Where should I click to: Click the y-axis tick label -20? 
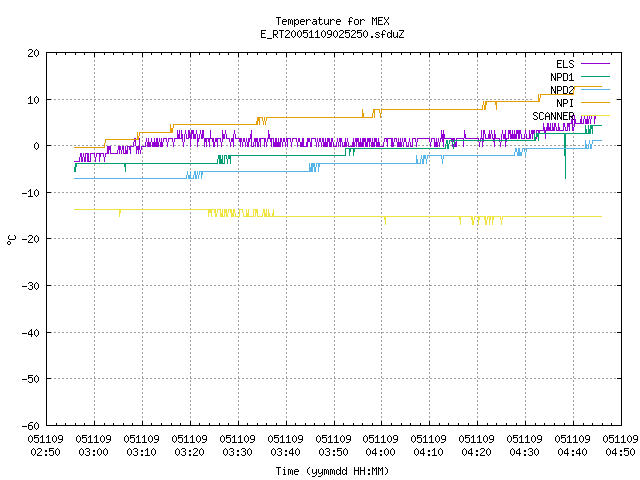pyautogui.click(x=31, y=239)
